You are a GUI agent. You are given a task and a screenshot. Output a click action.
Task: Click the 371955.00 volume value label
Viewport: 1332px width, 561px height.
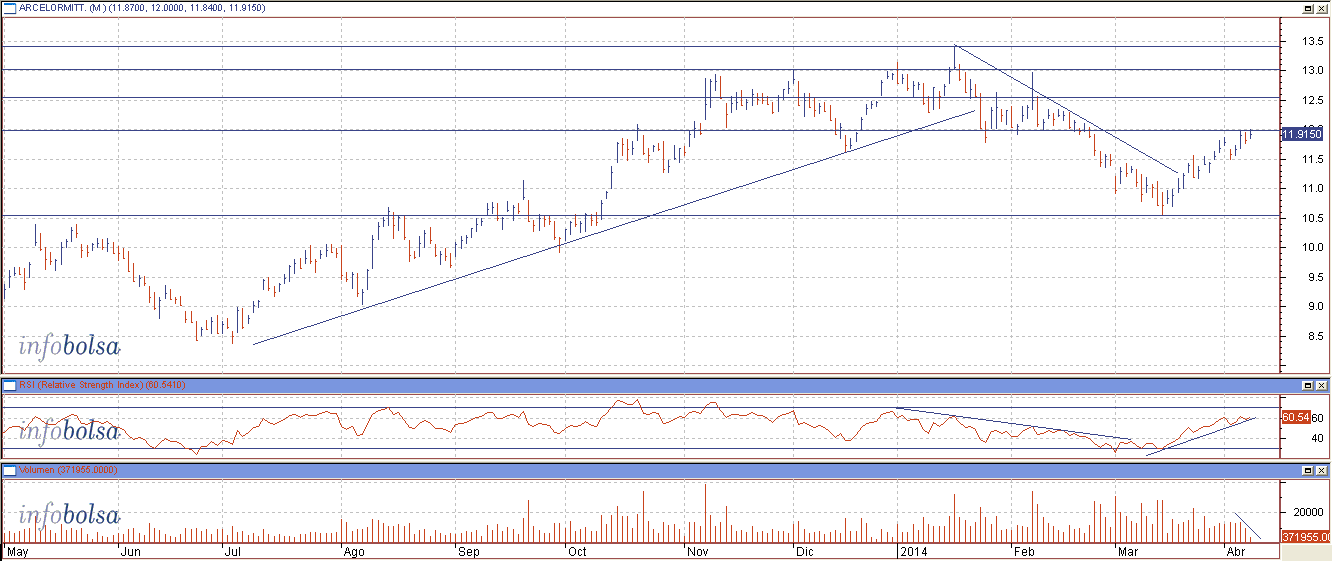point(1304,538)
